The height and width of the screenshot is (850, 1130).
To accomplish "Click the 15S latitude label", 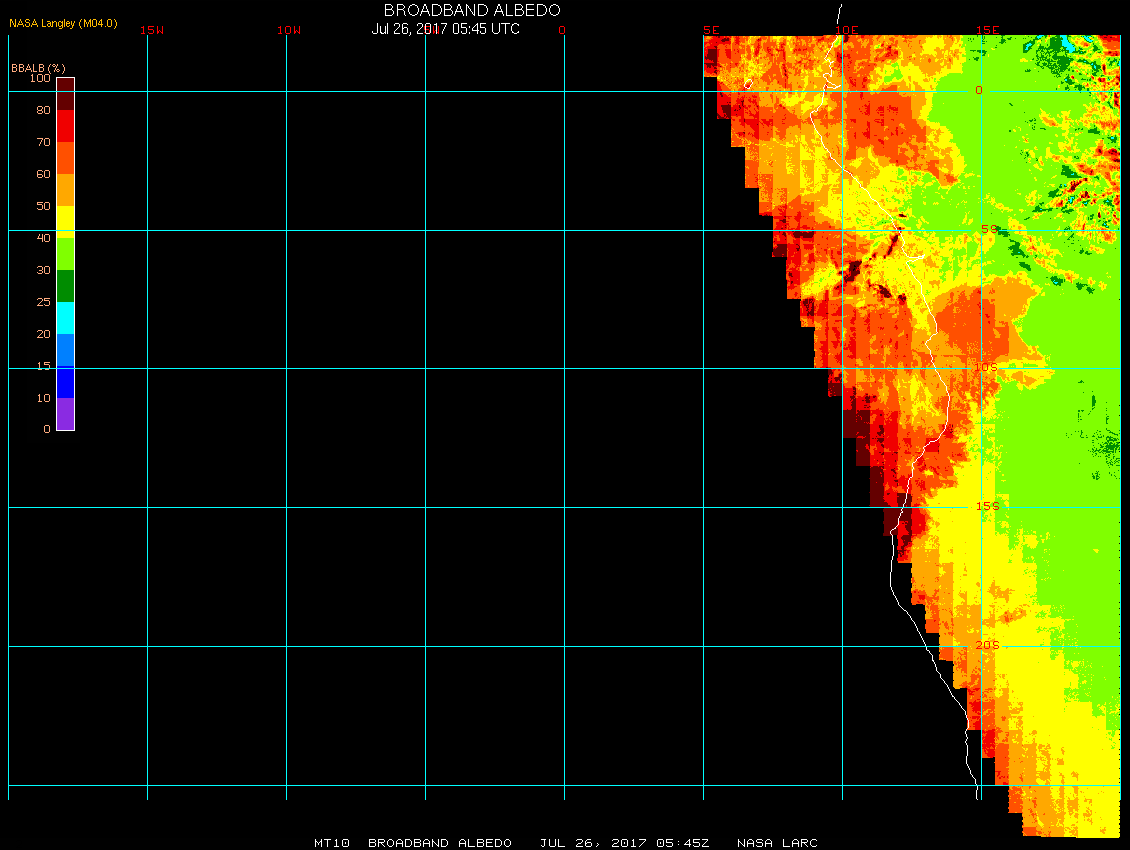I will point(986,507).
